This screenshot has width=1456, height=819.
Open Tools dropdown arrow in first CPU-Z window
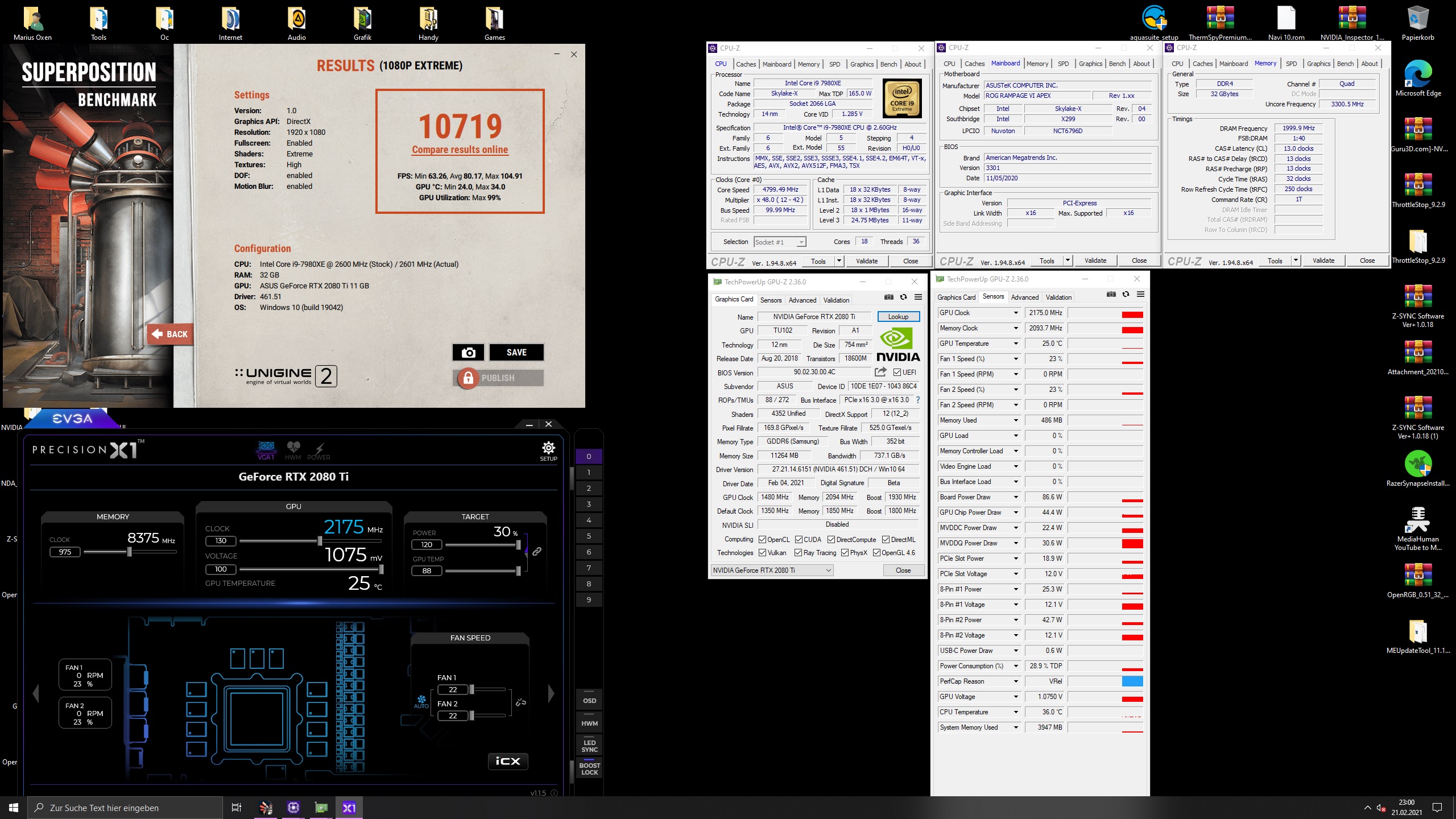pos(839,261)
